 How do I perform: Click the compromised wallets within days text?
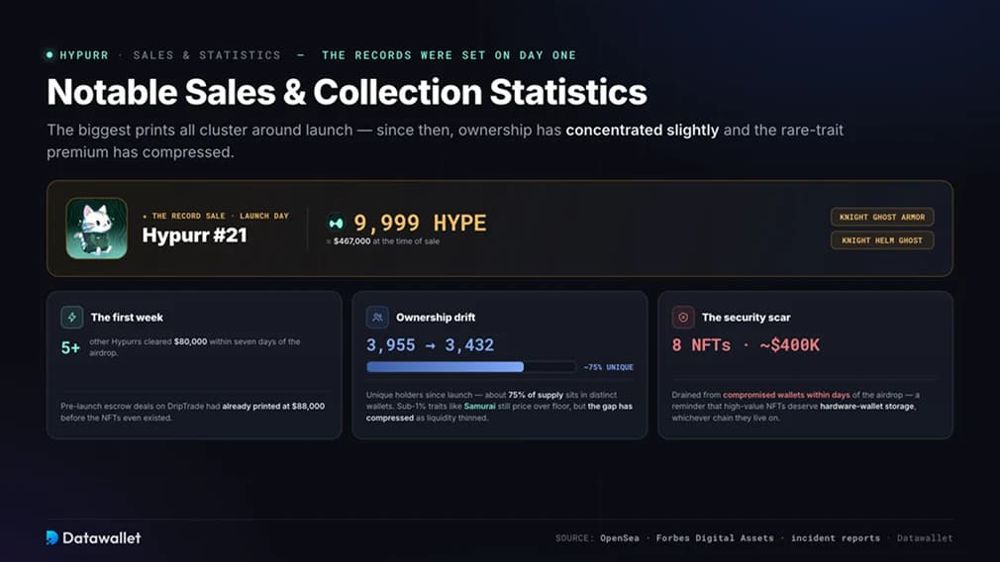coord(786,395)
